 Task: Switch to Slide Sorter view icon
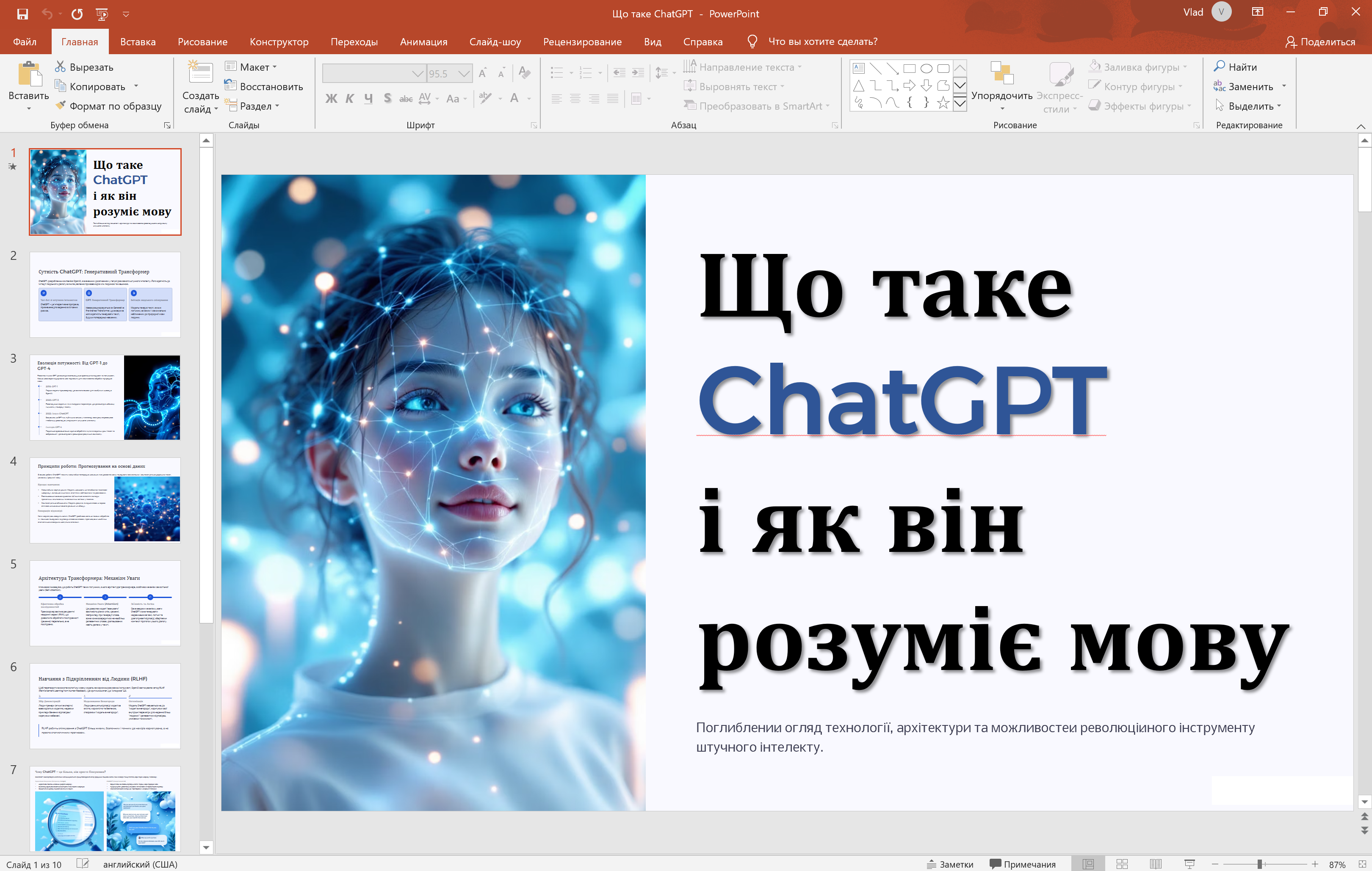pyautogui.click(x=1122, y=864)
